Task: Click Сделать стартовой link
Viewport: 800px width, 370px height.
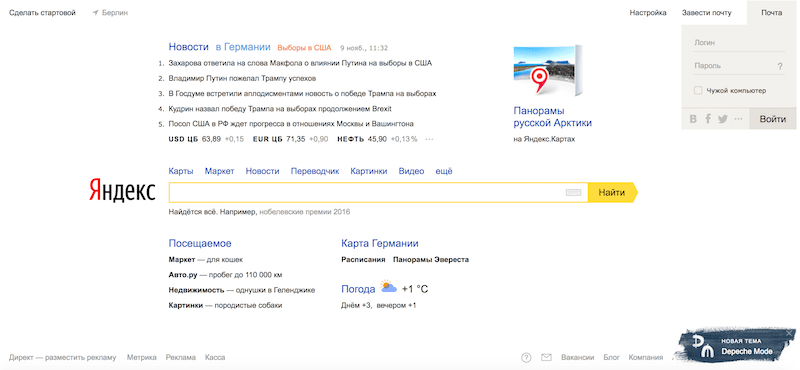Action: click(42, 13)
